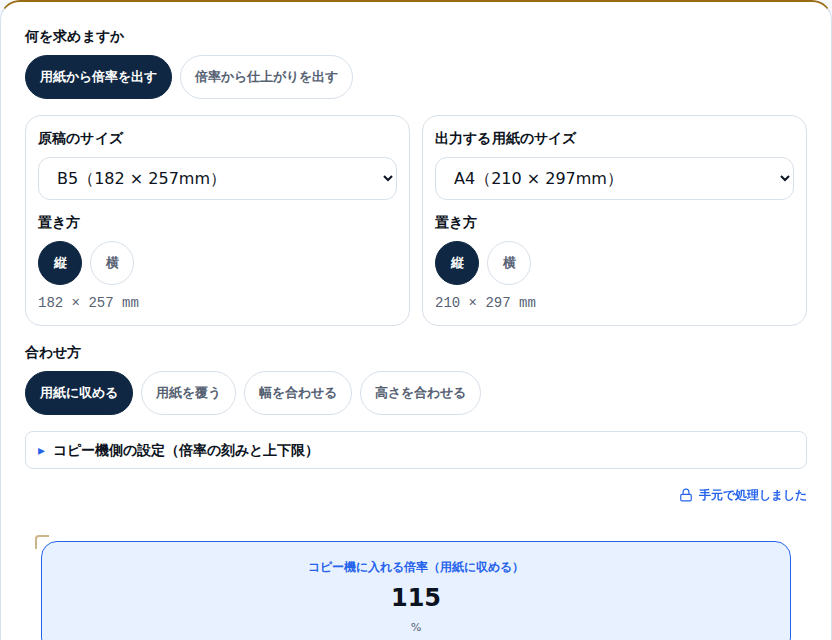Set original orientation to 横

(x=112, y=263)
